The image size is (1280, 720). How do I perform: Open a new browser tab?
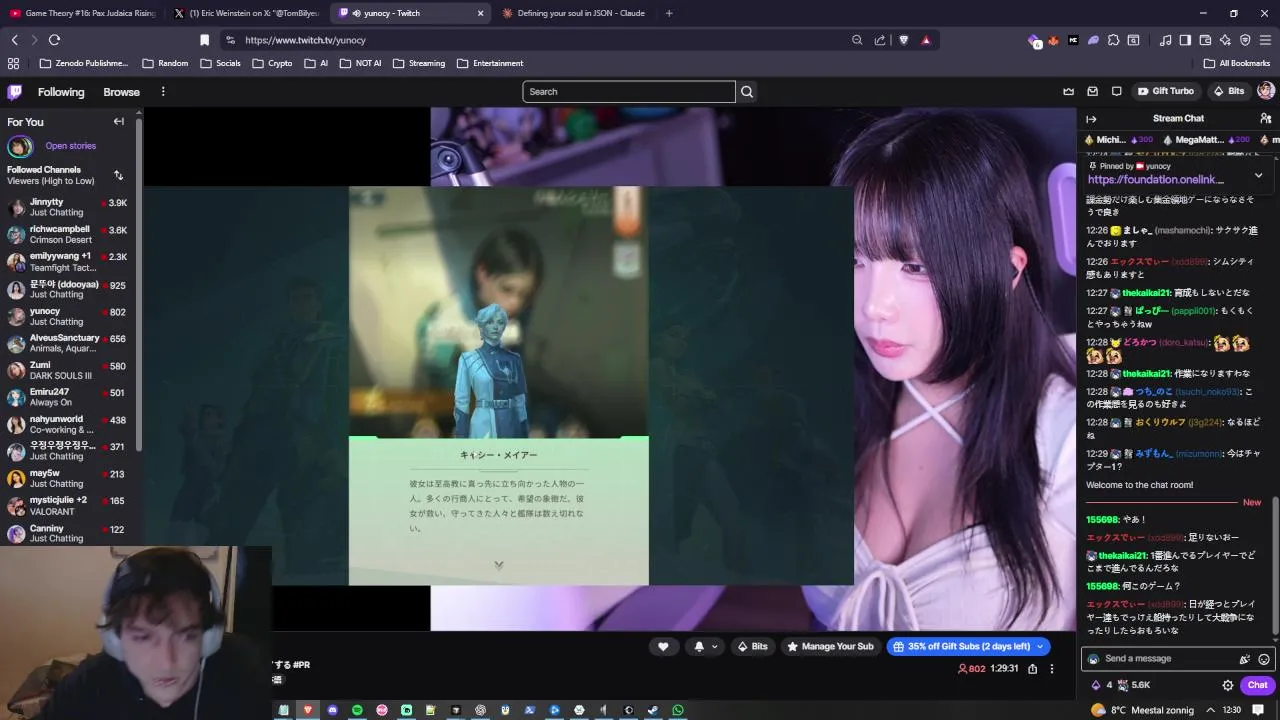669,13
